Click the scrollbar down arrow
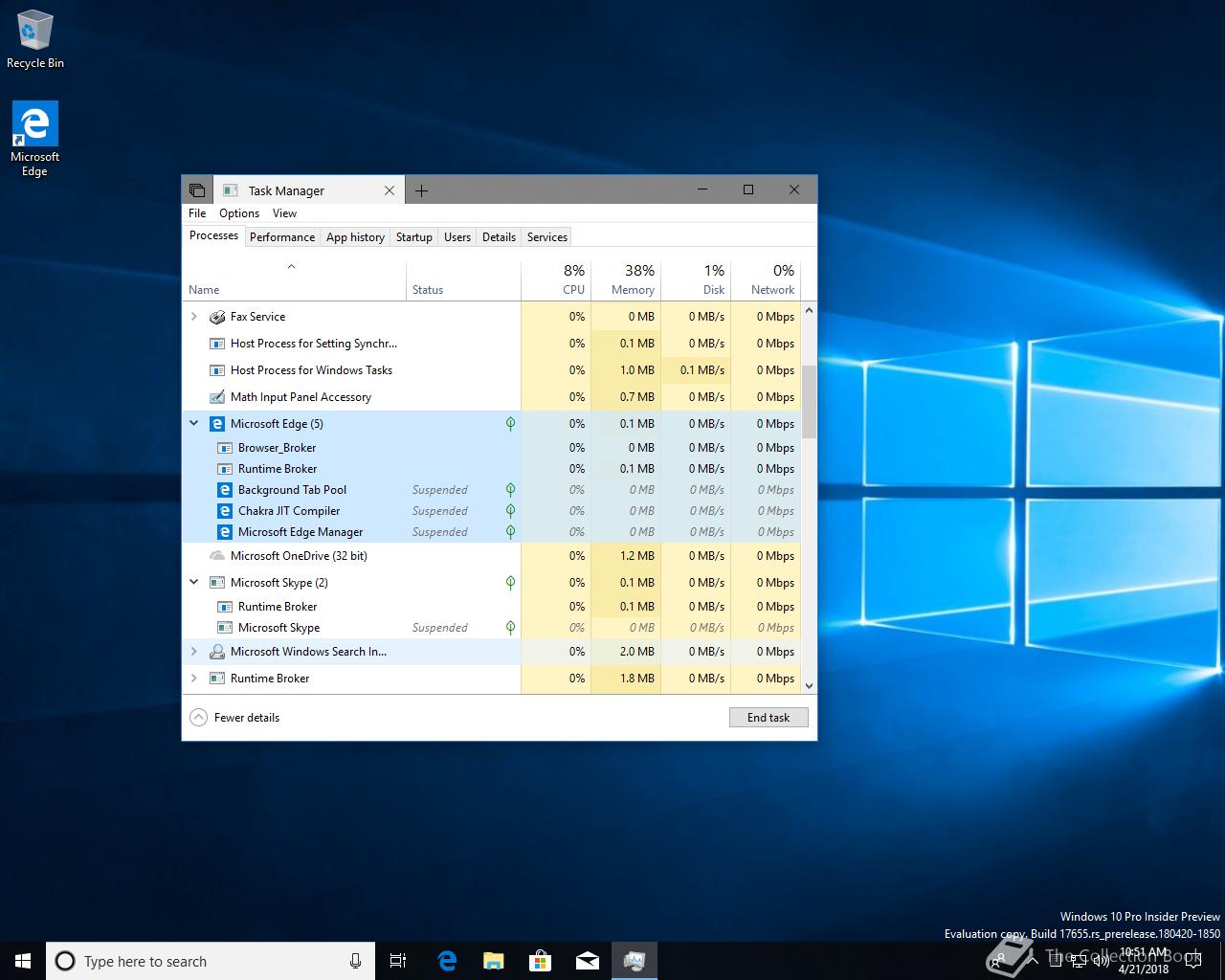The image size is (1225, 980). [809, 685]
